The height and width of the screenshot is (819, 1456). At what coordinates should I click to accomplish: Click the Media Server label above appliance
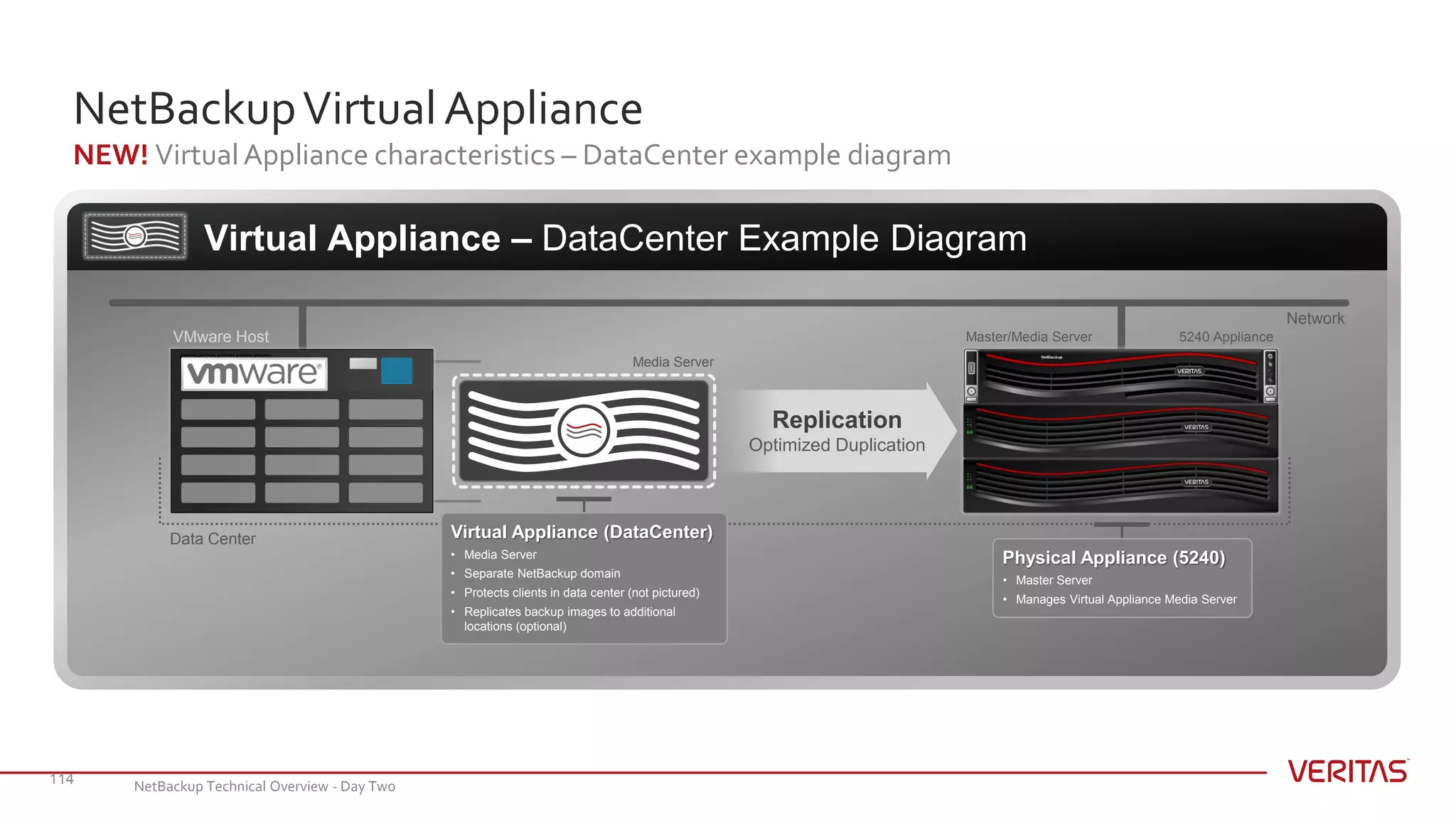click(673, 362)
